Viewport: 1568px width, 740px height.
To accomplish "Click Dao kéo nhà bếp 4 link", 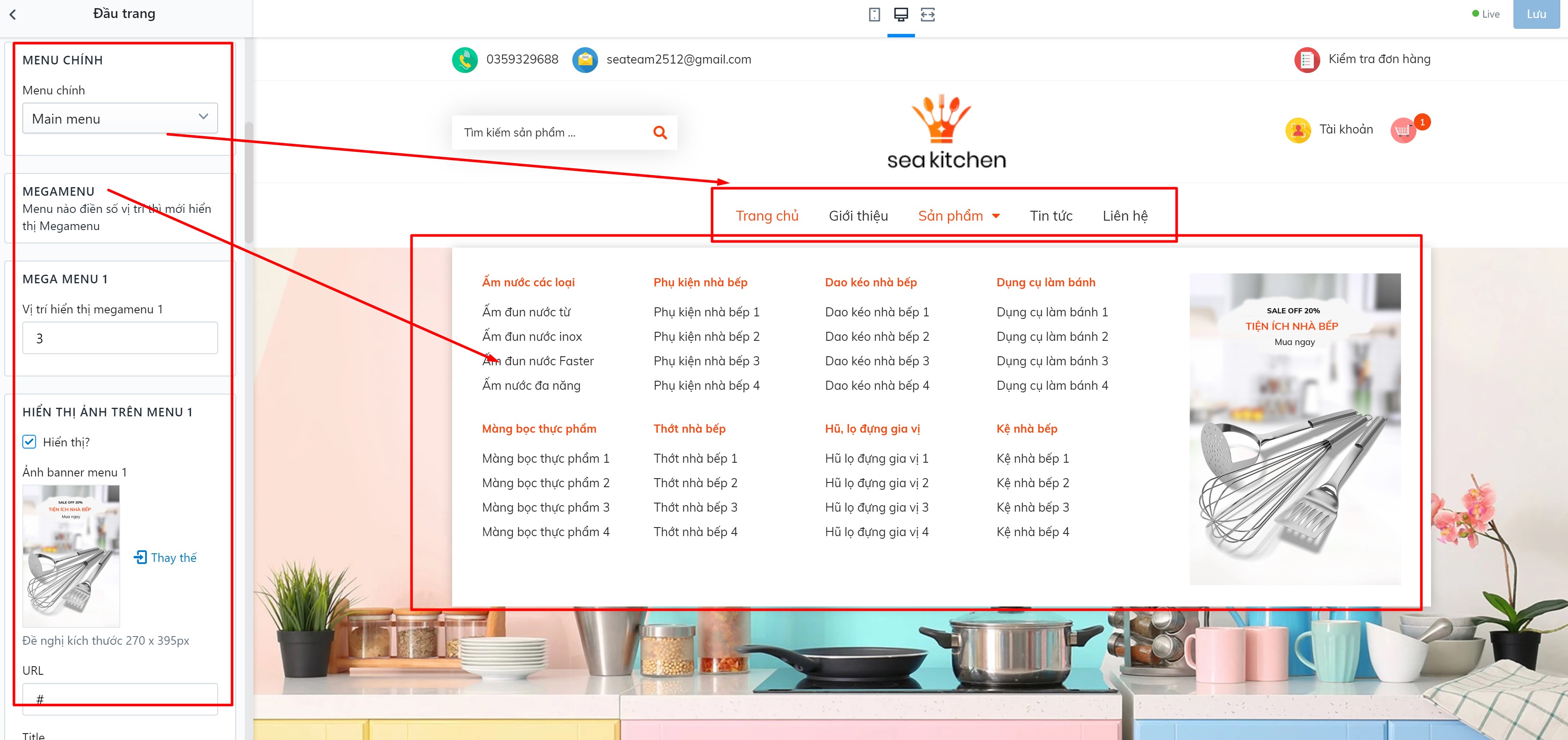I will pos(877,386).
